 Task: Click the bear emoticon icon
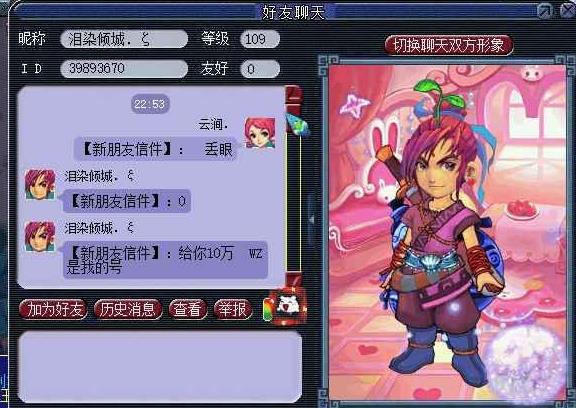[x=288, y=307]
